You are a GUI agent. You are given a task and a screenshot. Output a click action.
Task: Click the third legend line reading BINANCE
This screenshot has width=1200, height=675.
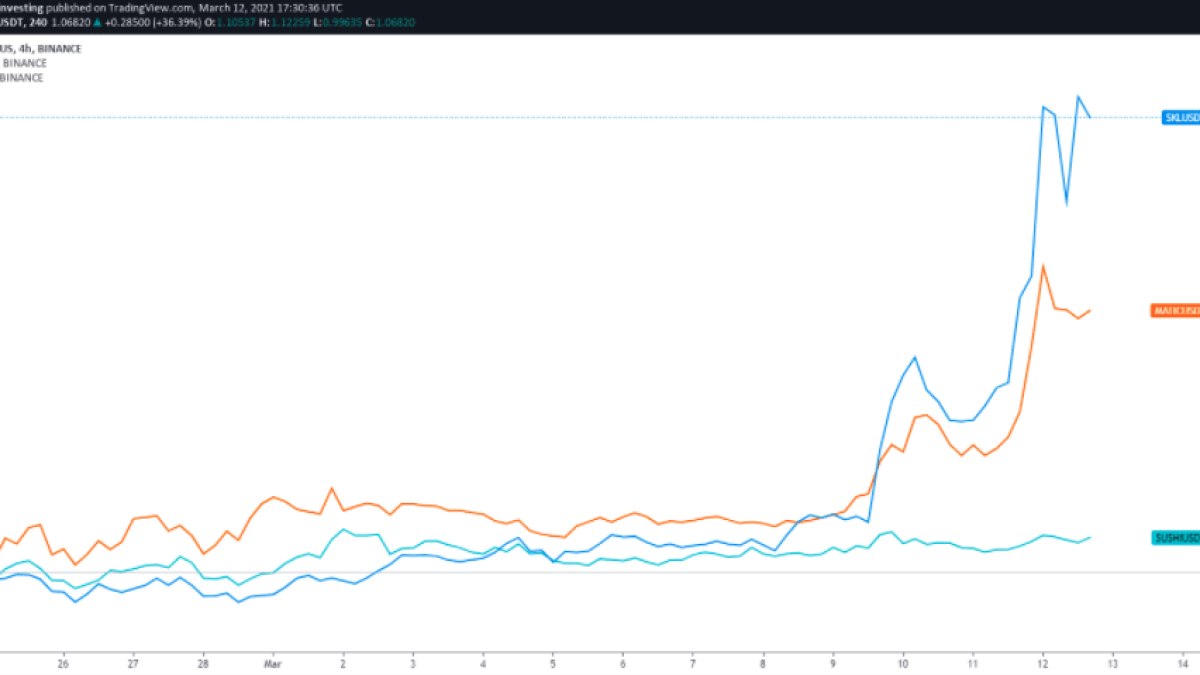[22, 77]
